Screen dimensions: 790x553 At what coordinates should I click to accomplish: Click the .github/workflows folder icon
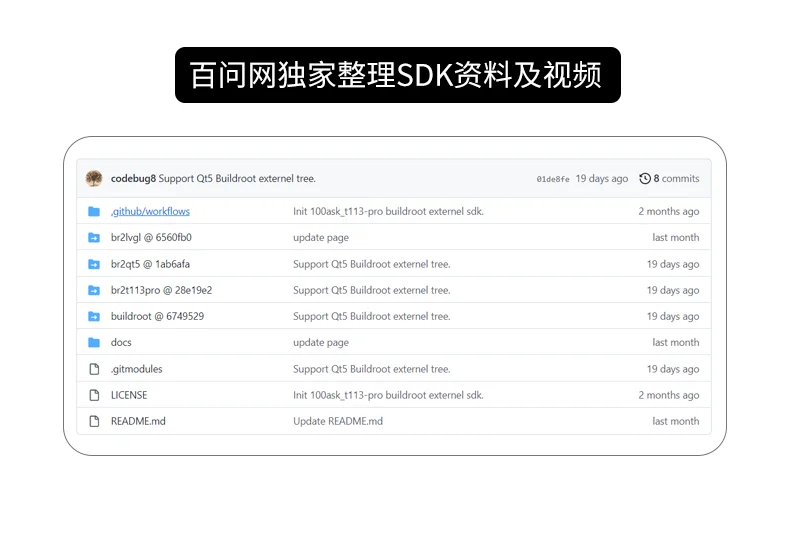(x=94, y=211)
